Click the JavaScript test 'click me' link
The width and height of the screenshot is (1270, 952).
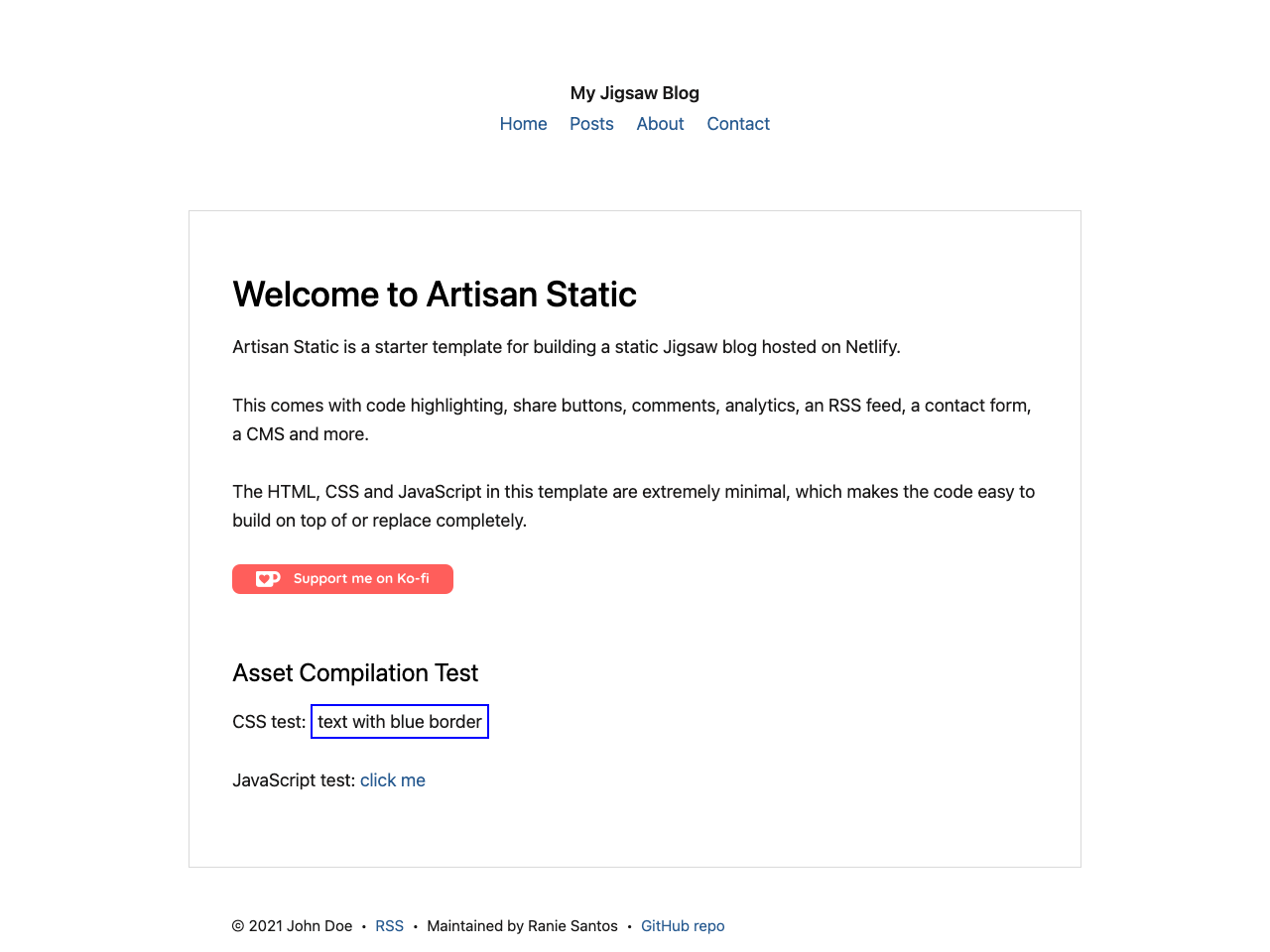click(x=392, y=780)
